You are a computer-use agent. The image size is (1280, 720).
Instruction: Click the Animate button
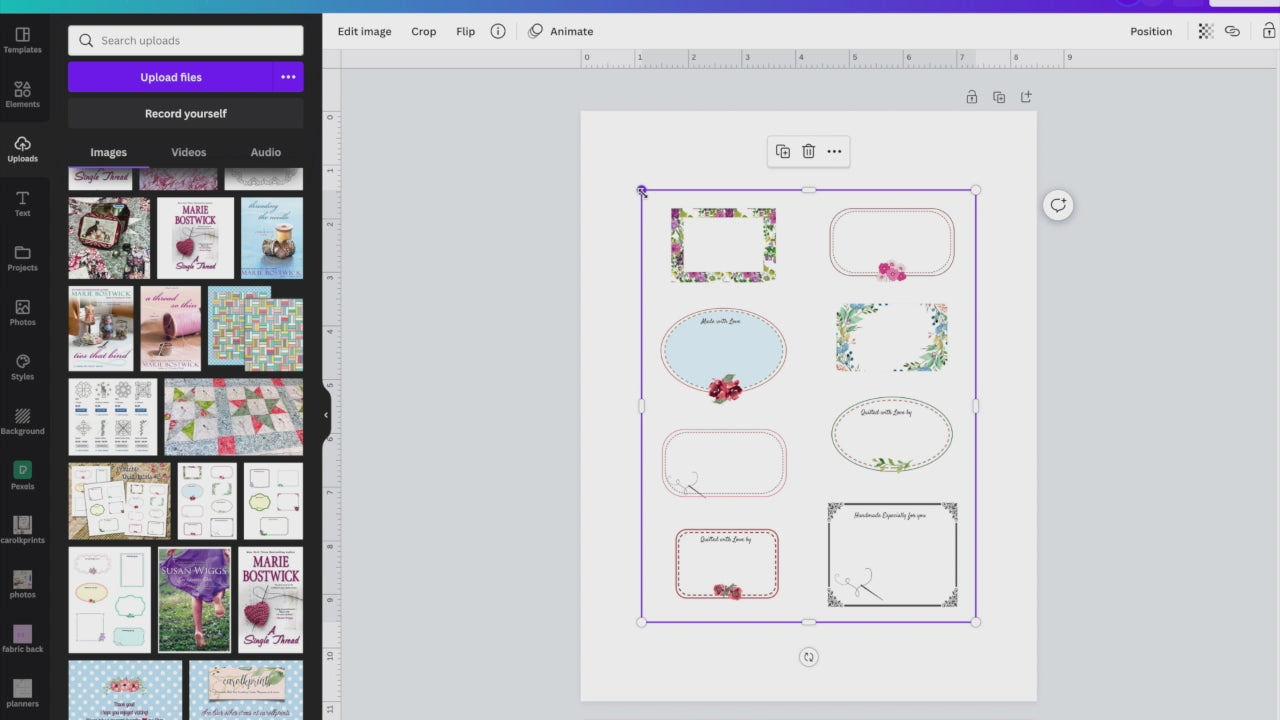[x=561, y=31]
